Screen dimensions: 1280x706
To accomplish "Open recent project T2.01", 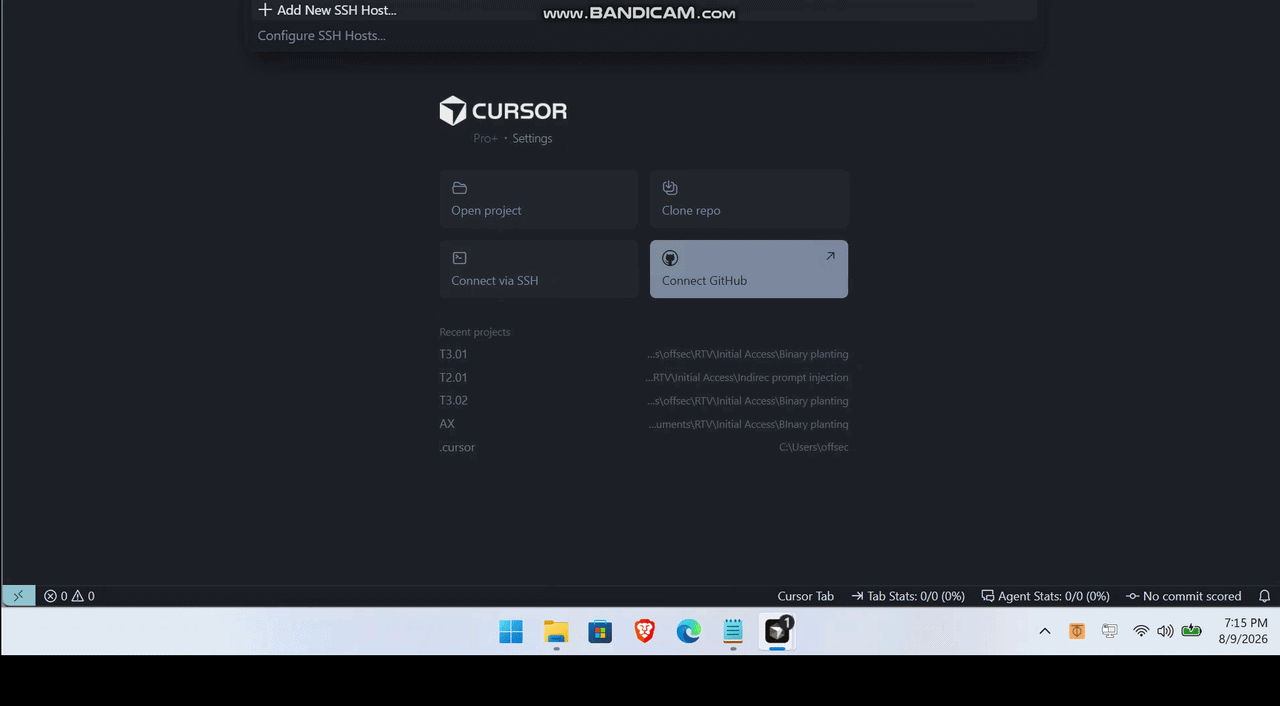I will [x=644, y=378].
